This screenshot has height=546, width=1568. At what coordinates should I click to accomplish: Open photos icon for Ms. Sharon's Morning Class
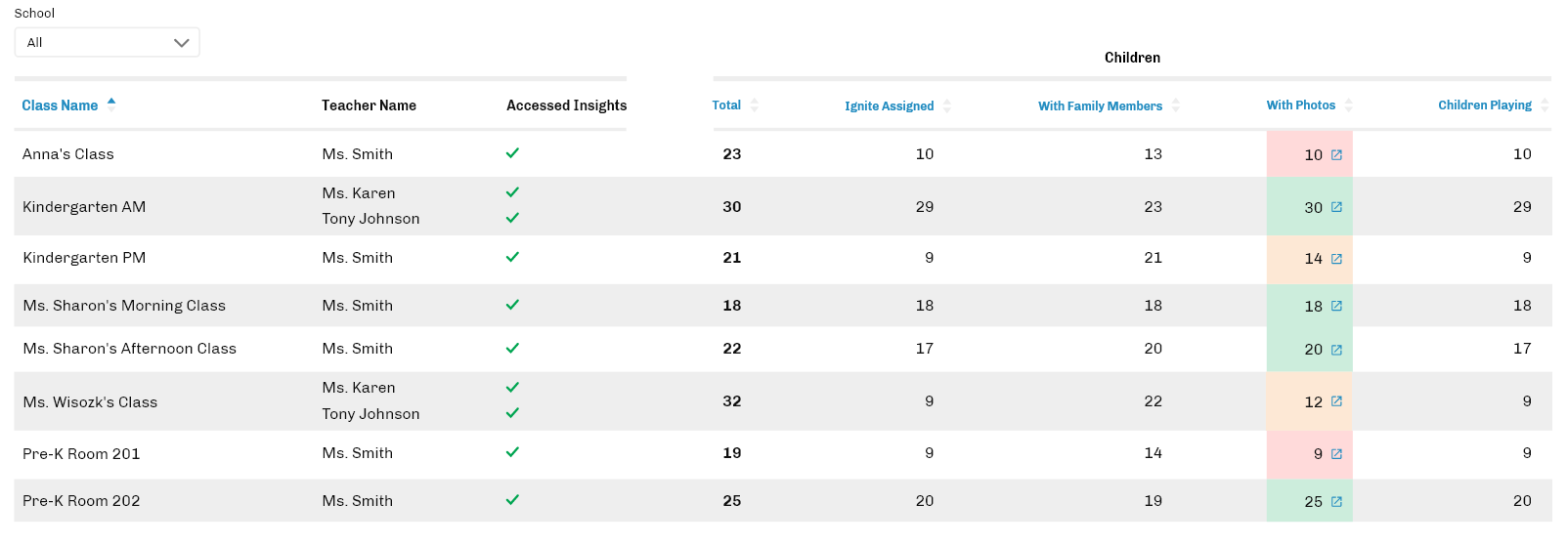tap(1336, 306)
